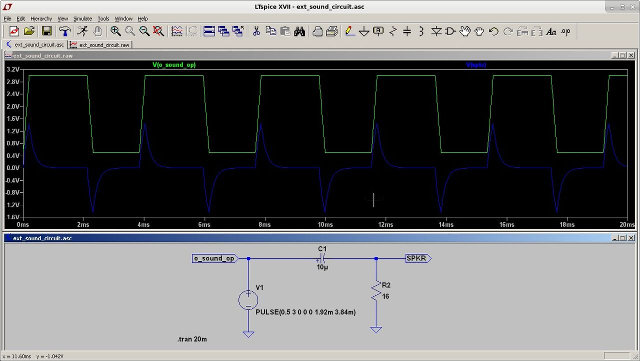Click the Paste clipboard icon
Screen dimensions: 640x361
point(285,31)
